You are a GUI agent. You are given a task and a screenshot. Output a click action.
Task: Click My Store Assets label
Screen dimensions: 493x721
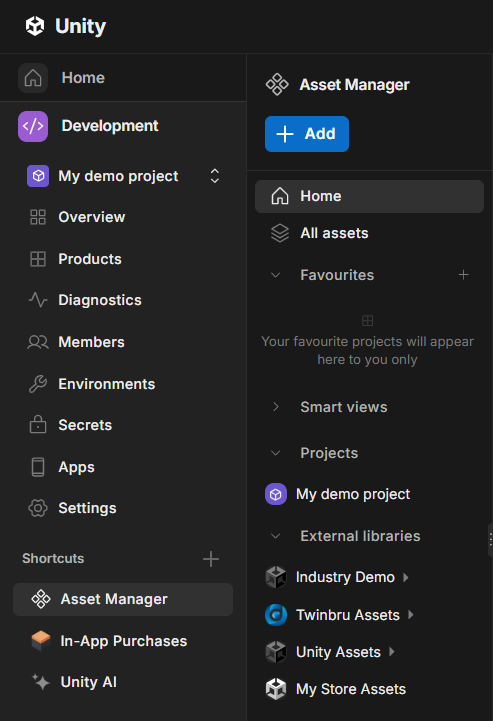pos(351,689)
